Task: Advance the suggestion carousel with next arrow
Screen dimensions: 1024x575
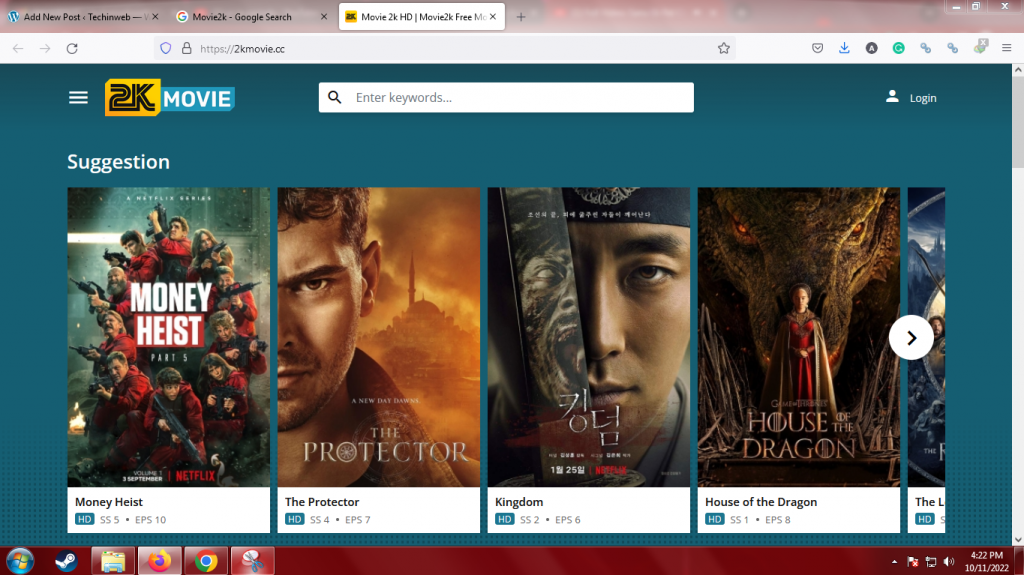Action: point(911,338)
